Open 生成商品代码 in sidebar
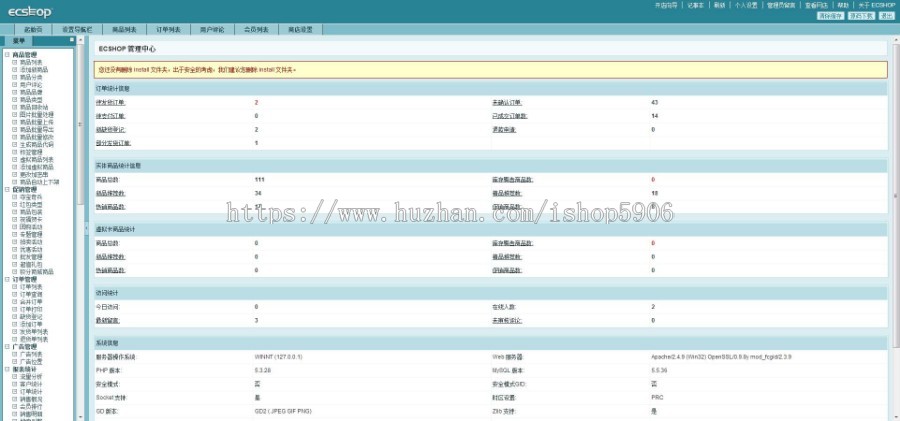Image resolution: width=900 pixels, height=421 pixels. [37, 145]
